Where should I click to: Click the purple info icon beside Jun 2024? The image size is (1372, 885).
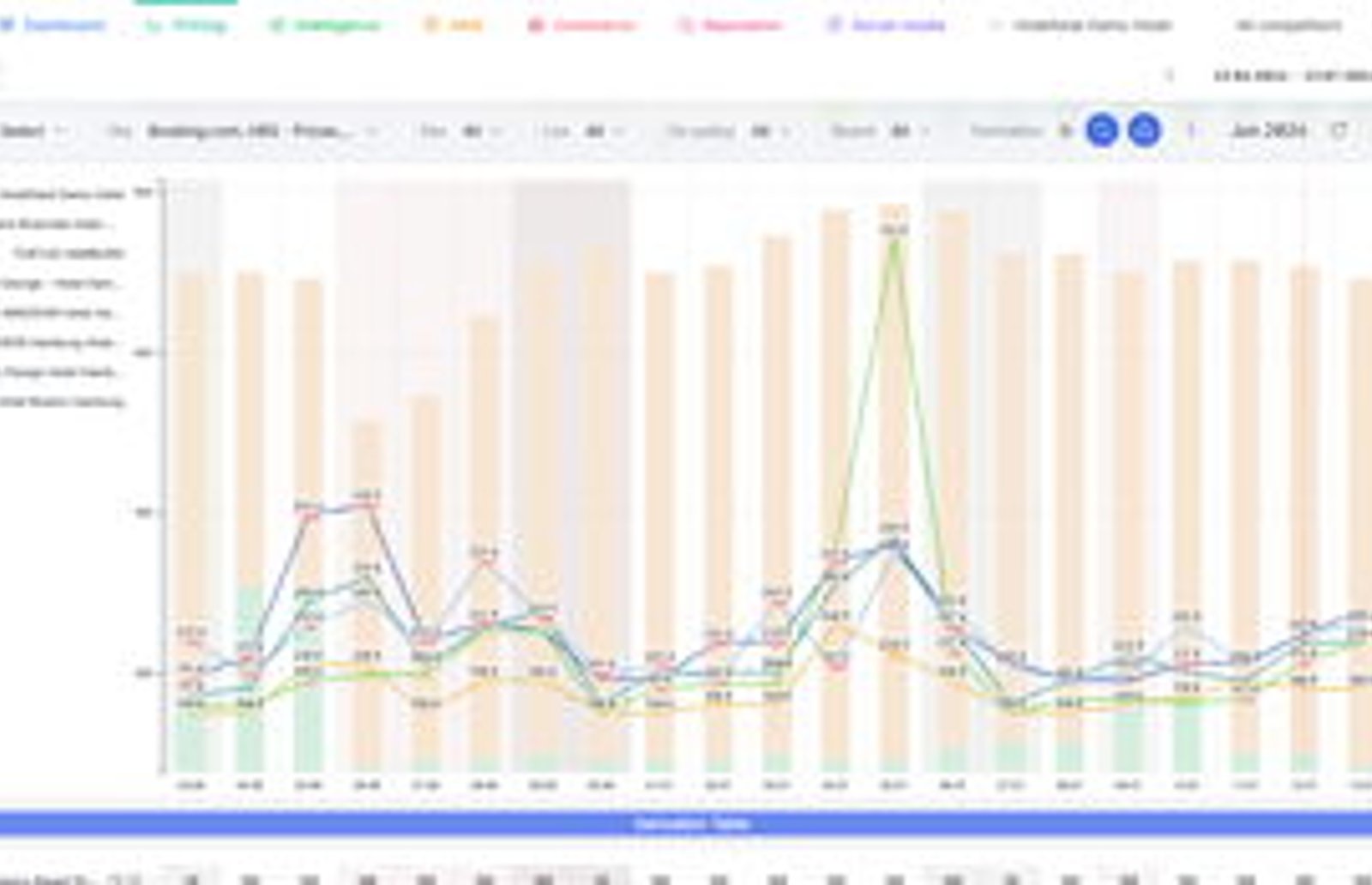tap(1190, 130)
